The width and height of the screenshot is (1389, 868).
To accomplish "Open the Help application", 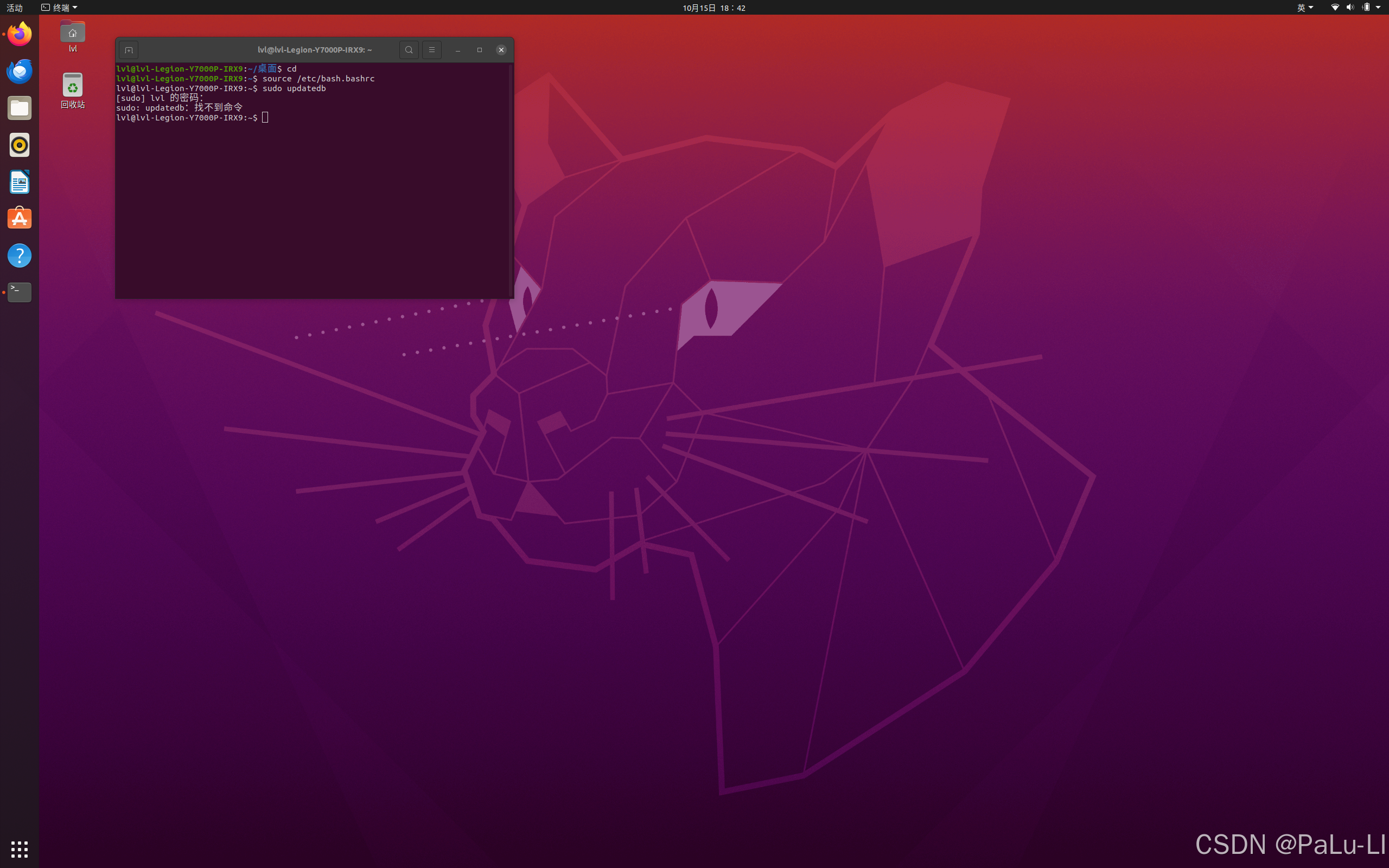I will click(x=20, y=256).
